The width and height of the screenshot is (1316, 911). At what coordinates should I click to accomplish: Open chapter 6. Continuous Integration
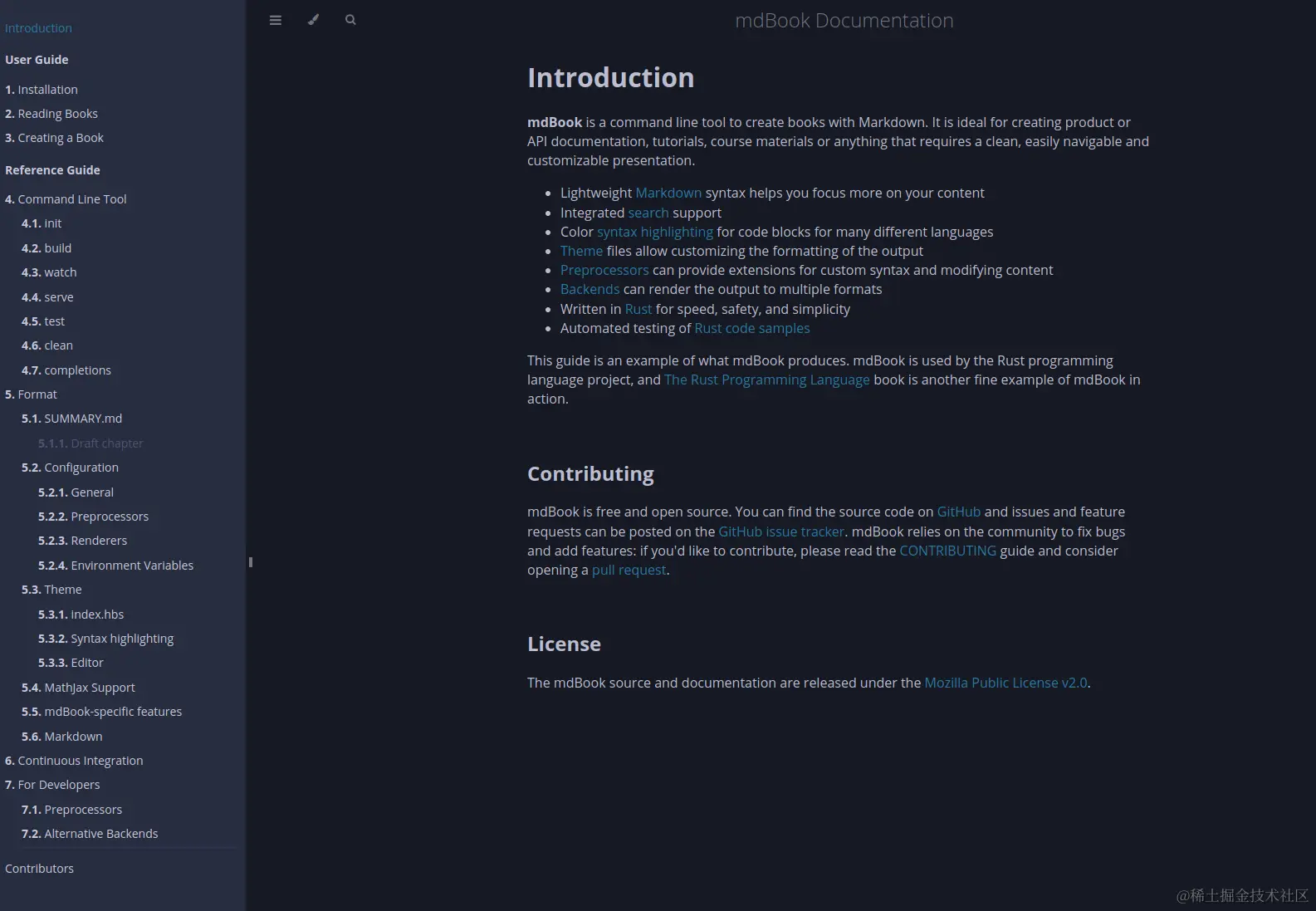74,761
